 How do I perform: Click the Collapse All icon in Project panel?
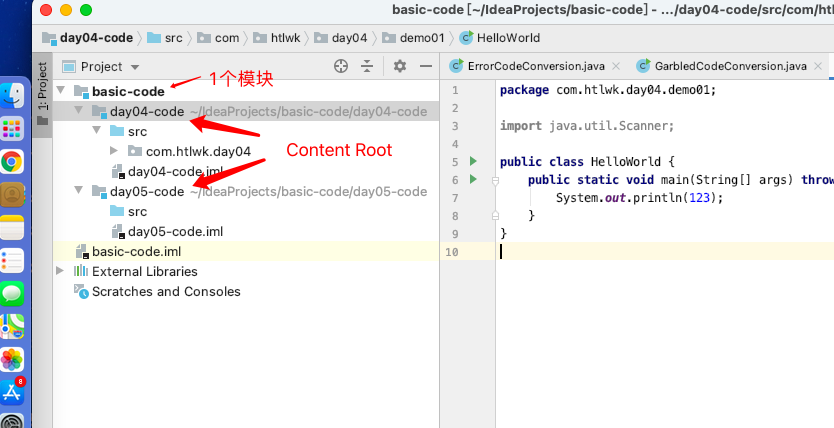coord(367,66)
